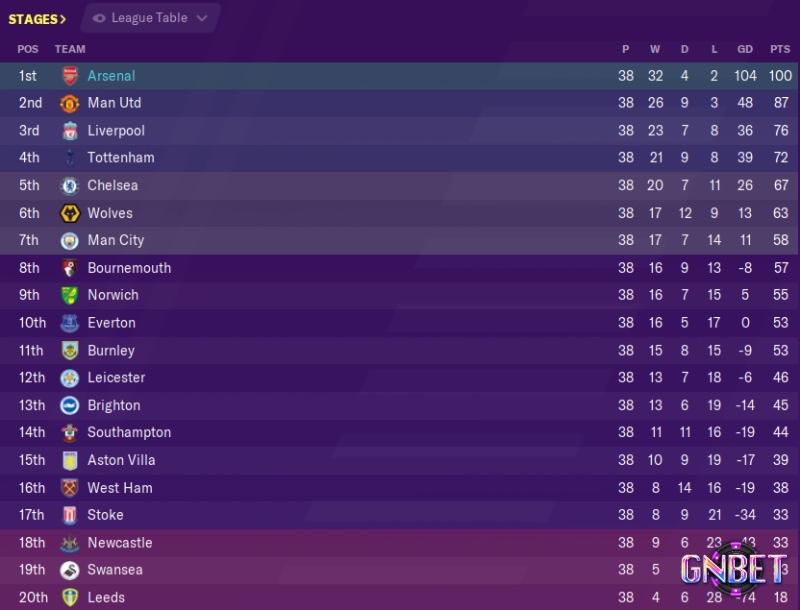Click the Arsenal club crest icon
This screenshot has height=610, width=800.
69,76
